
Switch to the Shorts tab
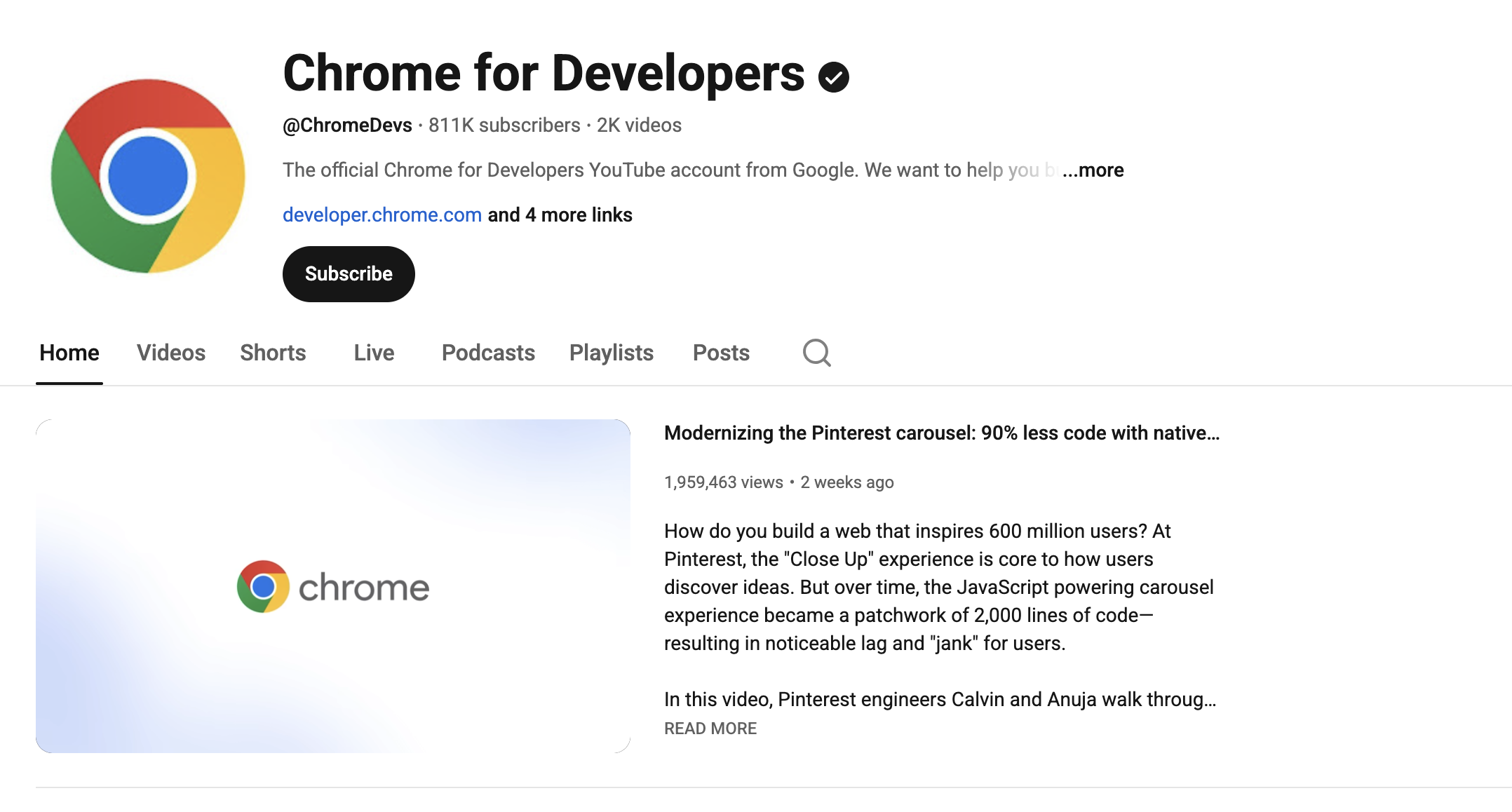coord(273,353)
